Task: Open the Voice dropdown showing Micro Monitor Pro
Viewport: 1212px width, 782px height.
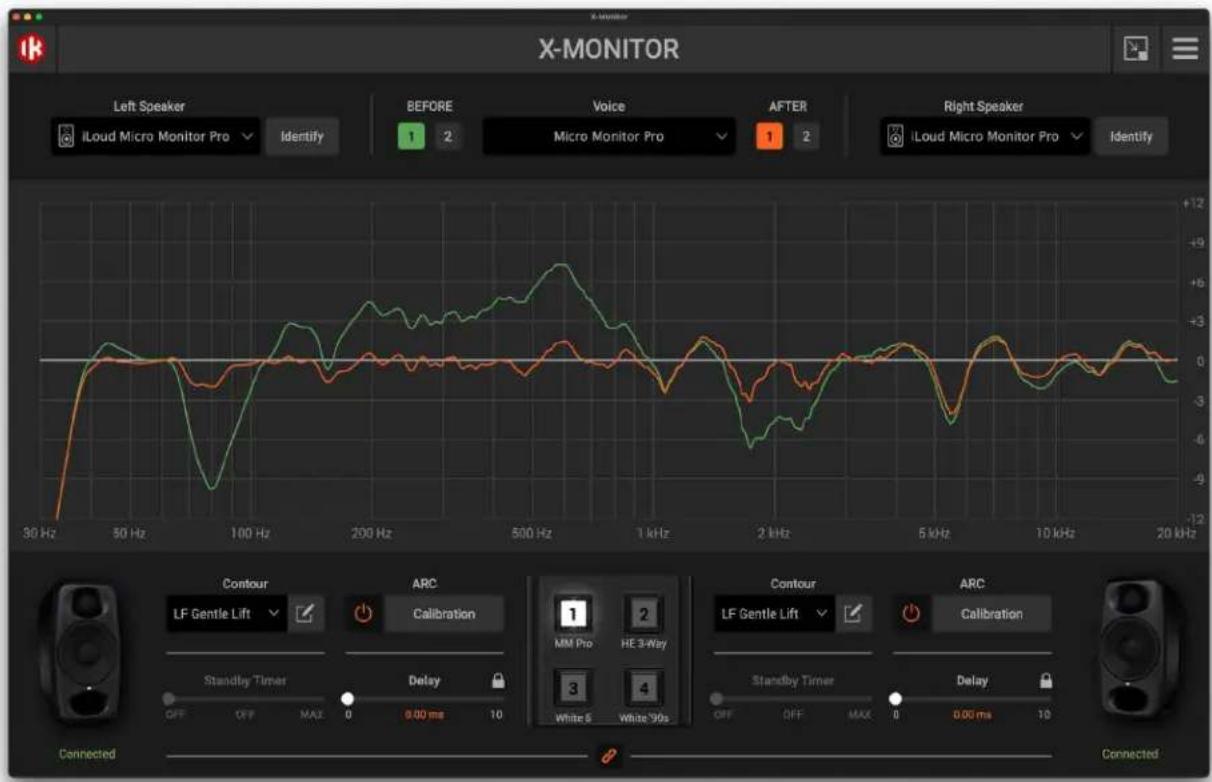Action: point(609,137)
